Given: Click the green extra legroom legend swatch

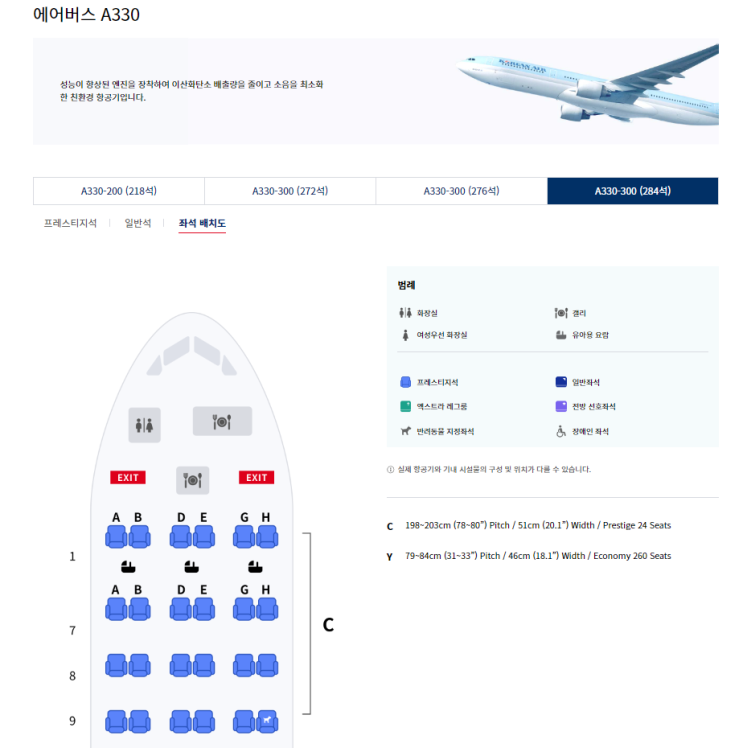Looking at the screenshot, I should [x=405, y=406].
